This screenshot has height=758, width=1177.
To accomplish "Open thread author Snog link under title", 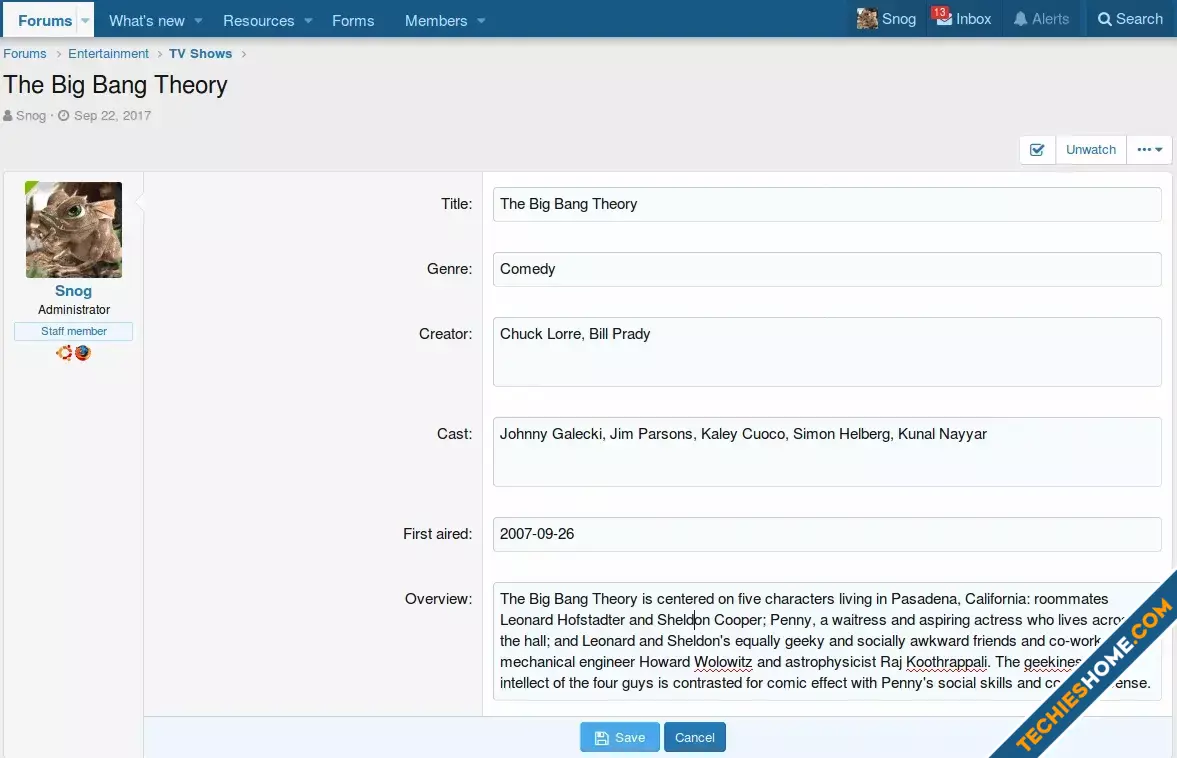I will pyautogui.click(x=31, y=116).
